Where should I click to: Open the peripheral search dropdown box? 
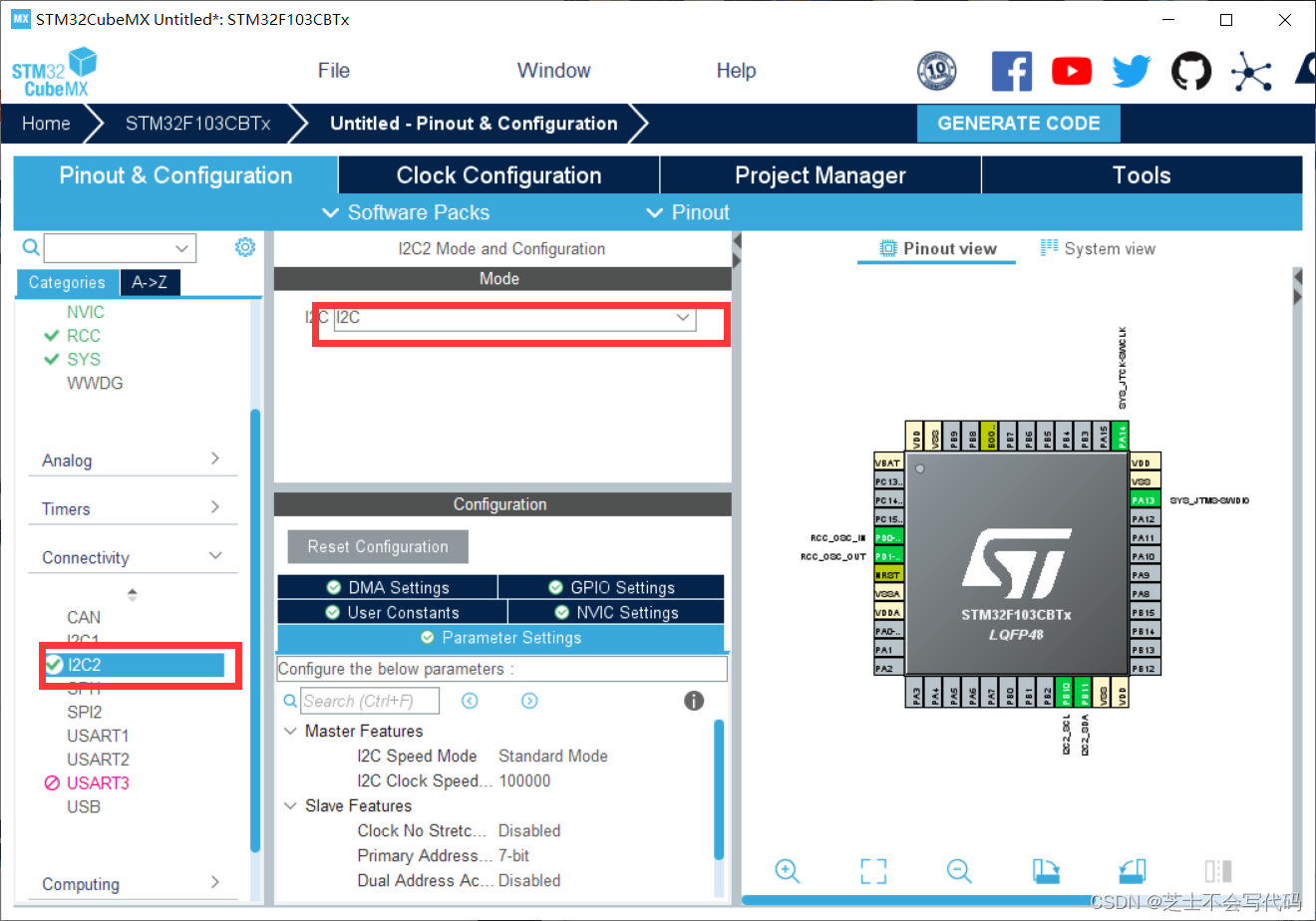coord(120,248)
